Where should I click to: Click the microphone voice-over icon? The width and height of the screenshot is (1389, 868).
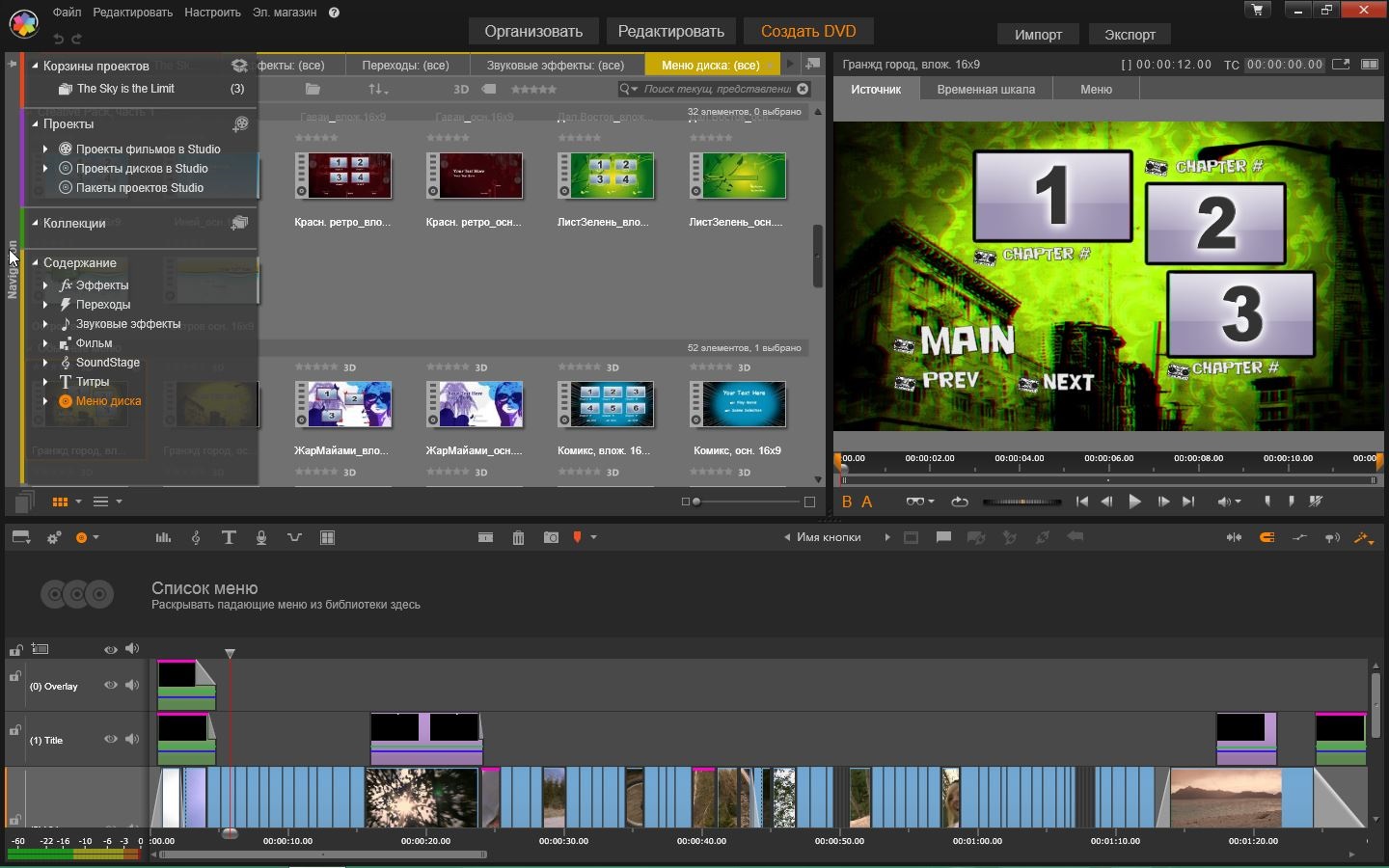tap(261, 537)
